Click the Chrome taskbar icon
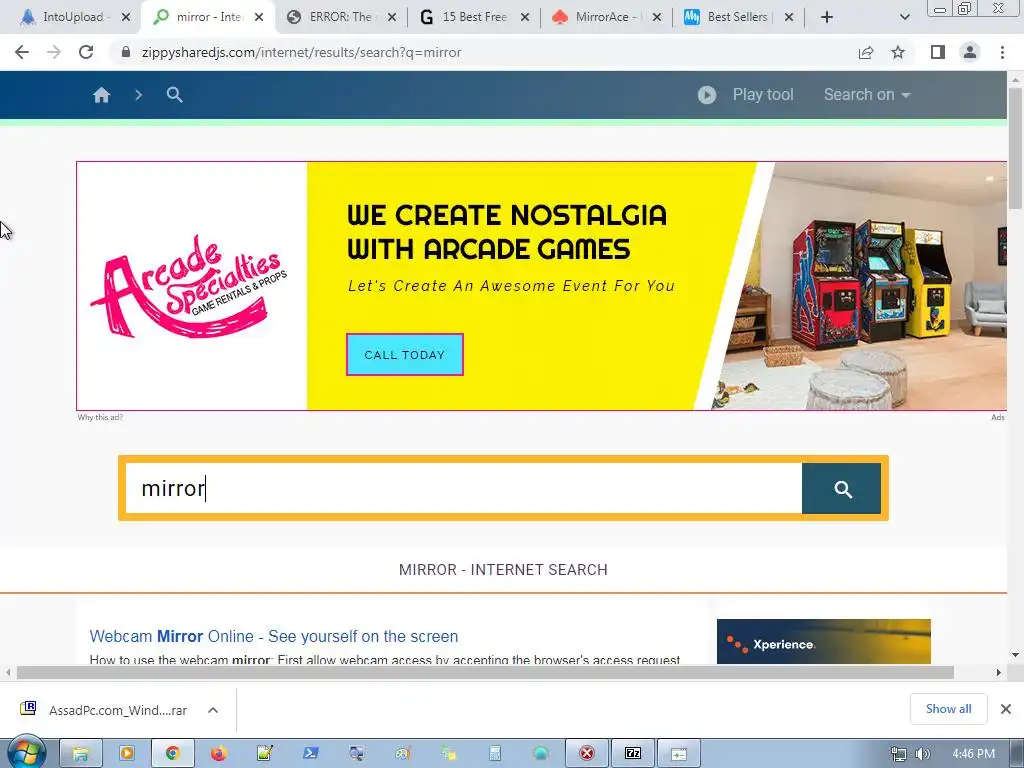Image resolution: width=1024 pixels, height=768 pixels. tap(172, 754)
